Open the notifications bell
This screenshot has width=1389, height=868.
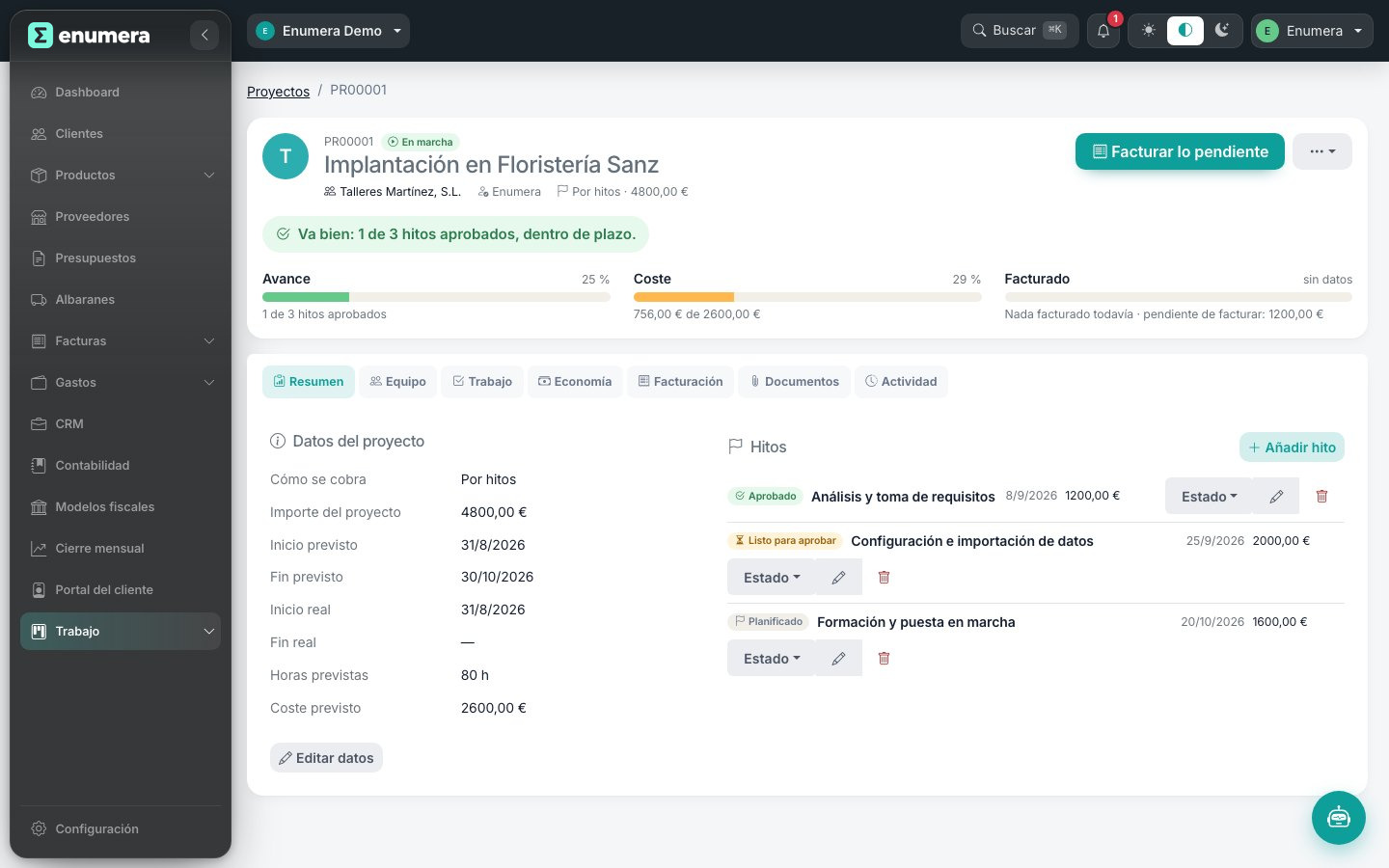1103,31
